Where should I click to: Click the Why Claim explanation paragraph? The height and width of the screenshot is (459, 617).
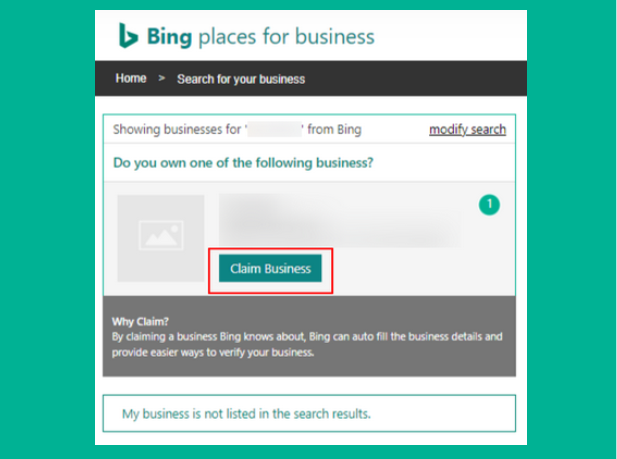(x=307, y=344)
